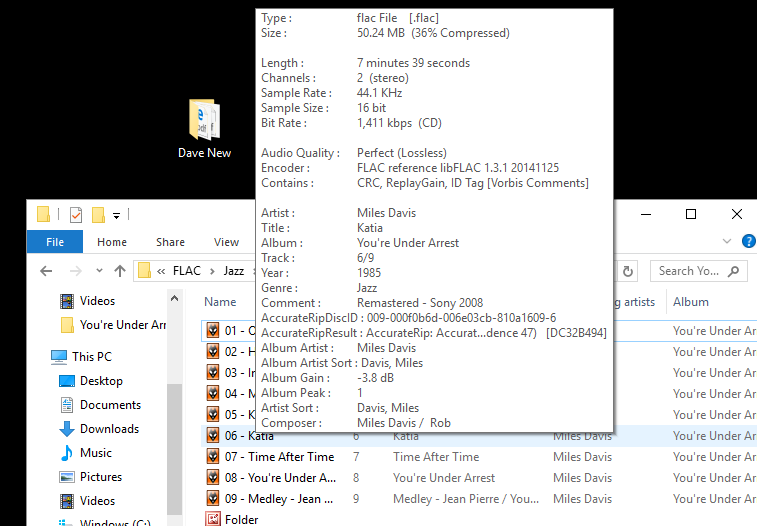Open Explorer help question mark icon
757x526 pixels.
click(748, 241)
